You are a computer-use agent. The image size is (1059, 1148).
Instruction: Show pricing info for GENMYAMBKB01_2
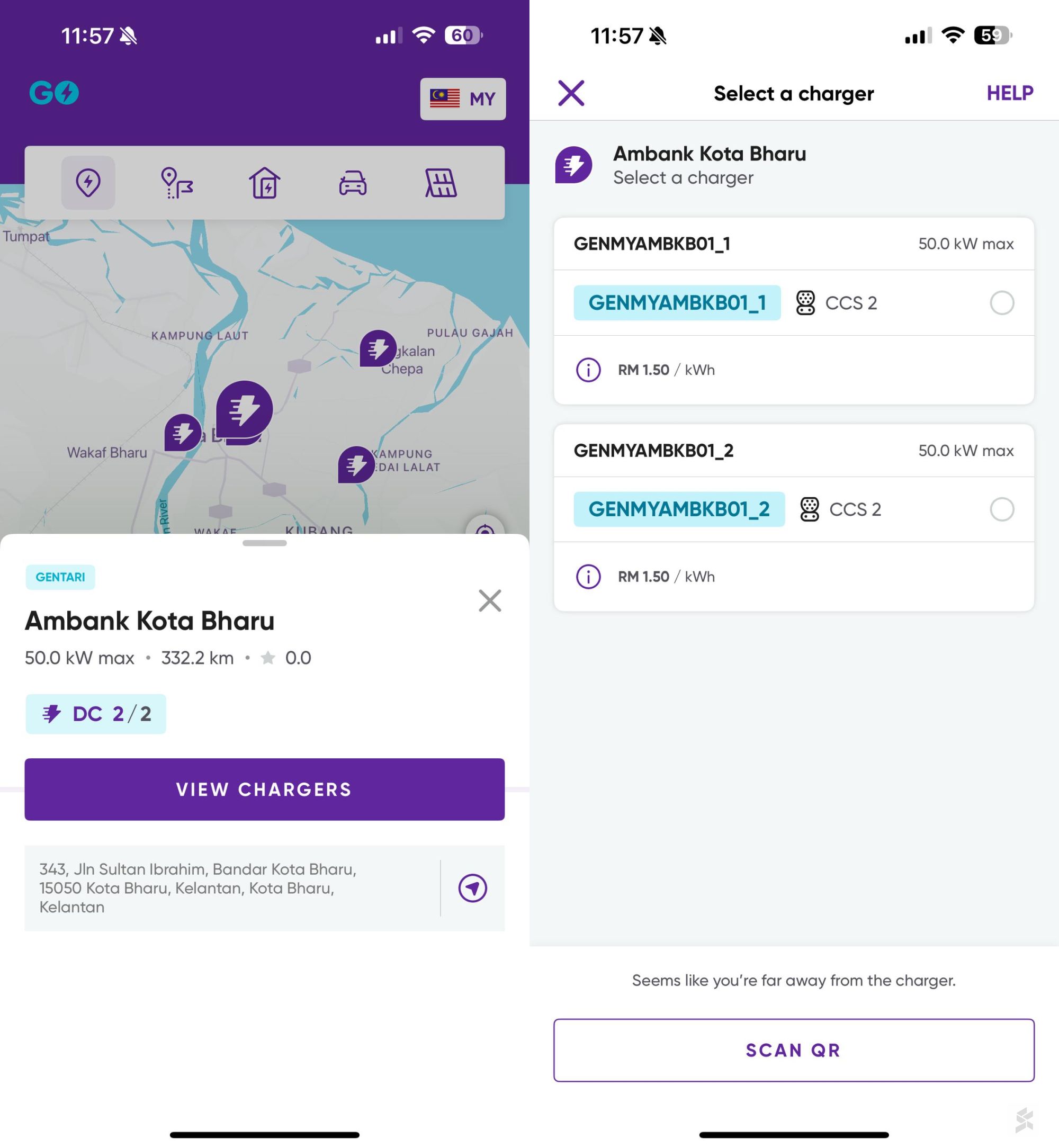coord(588,577)
